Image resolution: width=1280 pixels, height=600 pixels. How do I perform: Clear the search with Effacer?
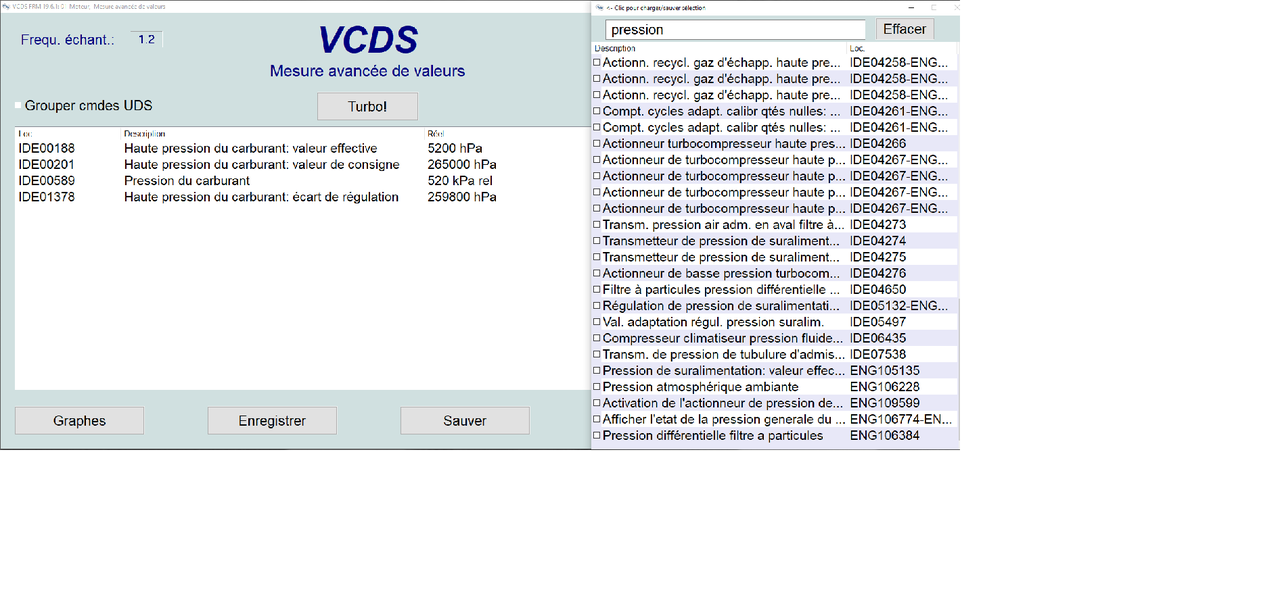(905, 29)
